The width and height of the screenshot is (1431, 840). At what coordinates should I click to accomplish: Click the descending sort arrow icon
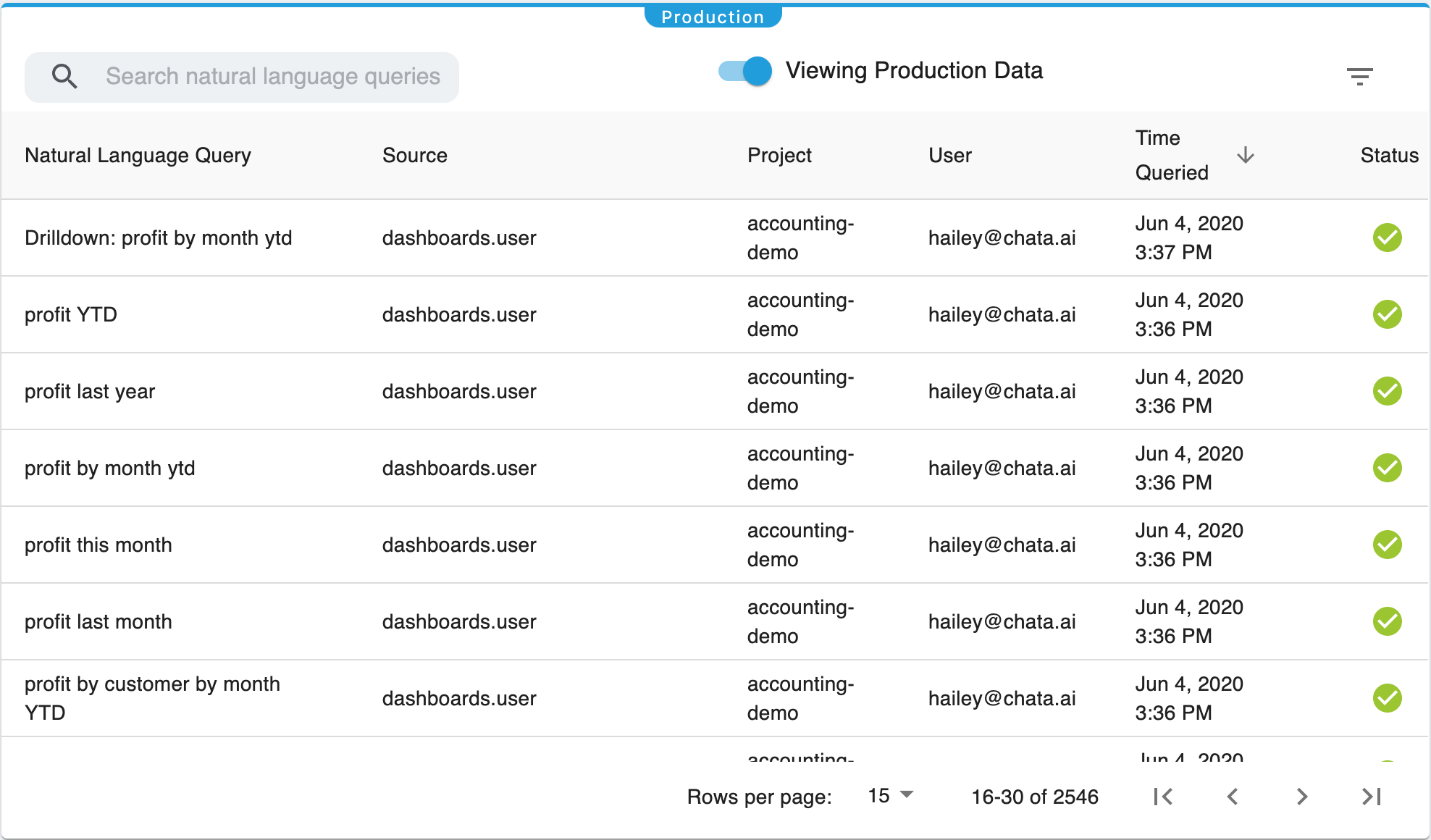(x=1246, y=155)
